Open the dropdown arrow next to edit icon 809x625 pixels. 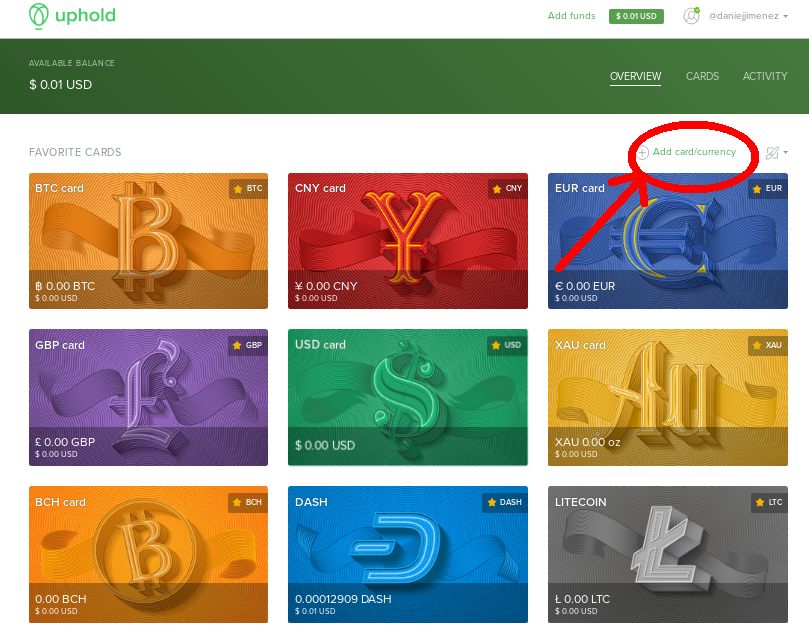tap(785, 152)
